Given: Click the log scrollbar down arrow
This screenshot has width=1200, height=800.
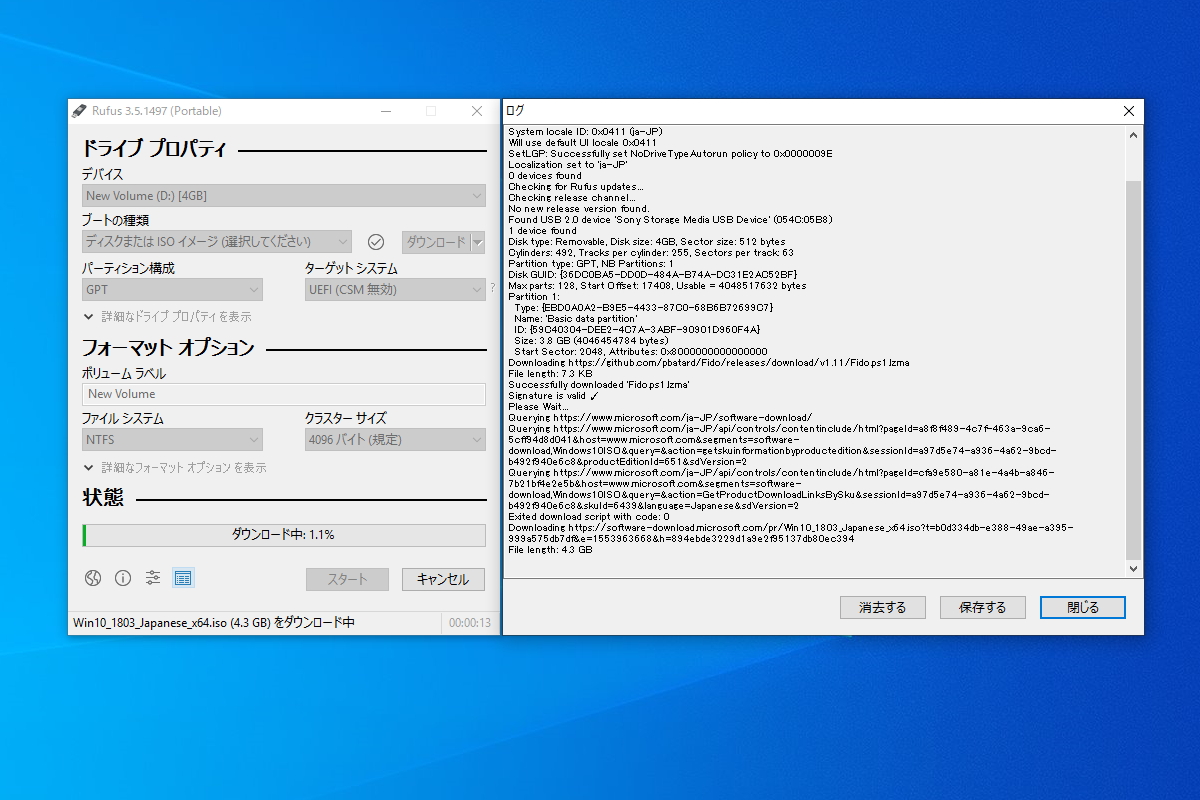Looking at the screenshot, I should pos(1133,569).
